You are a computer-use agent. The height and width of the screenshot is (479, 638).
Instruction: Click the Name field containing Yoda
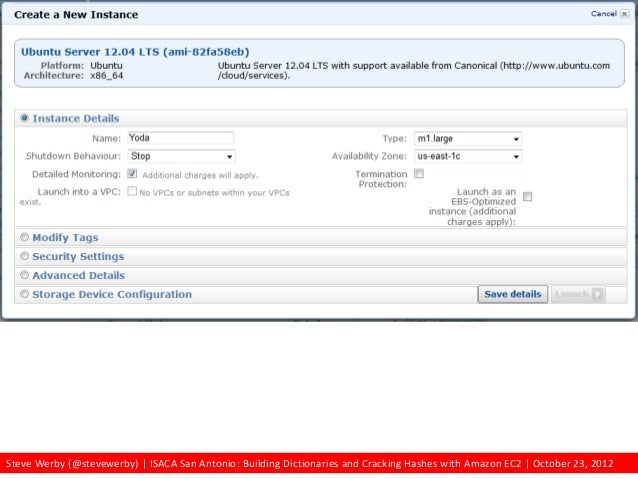coord(181,138)
